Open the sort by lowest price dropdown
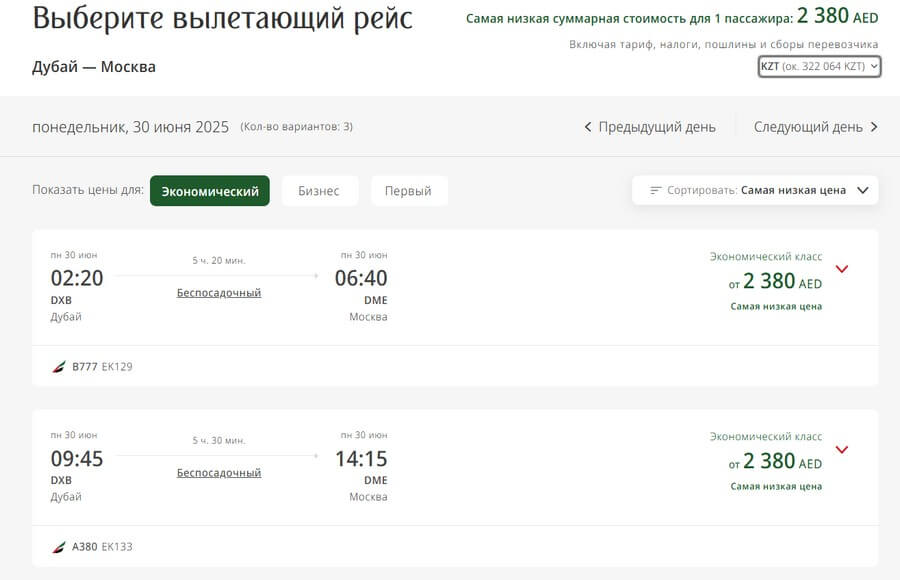 coord(755,190)
